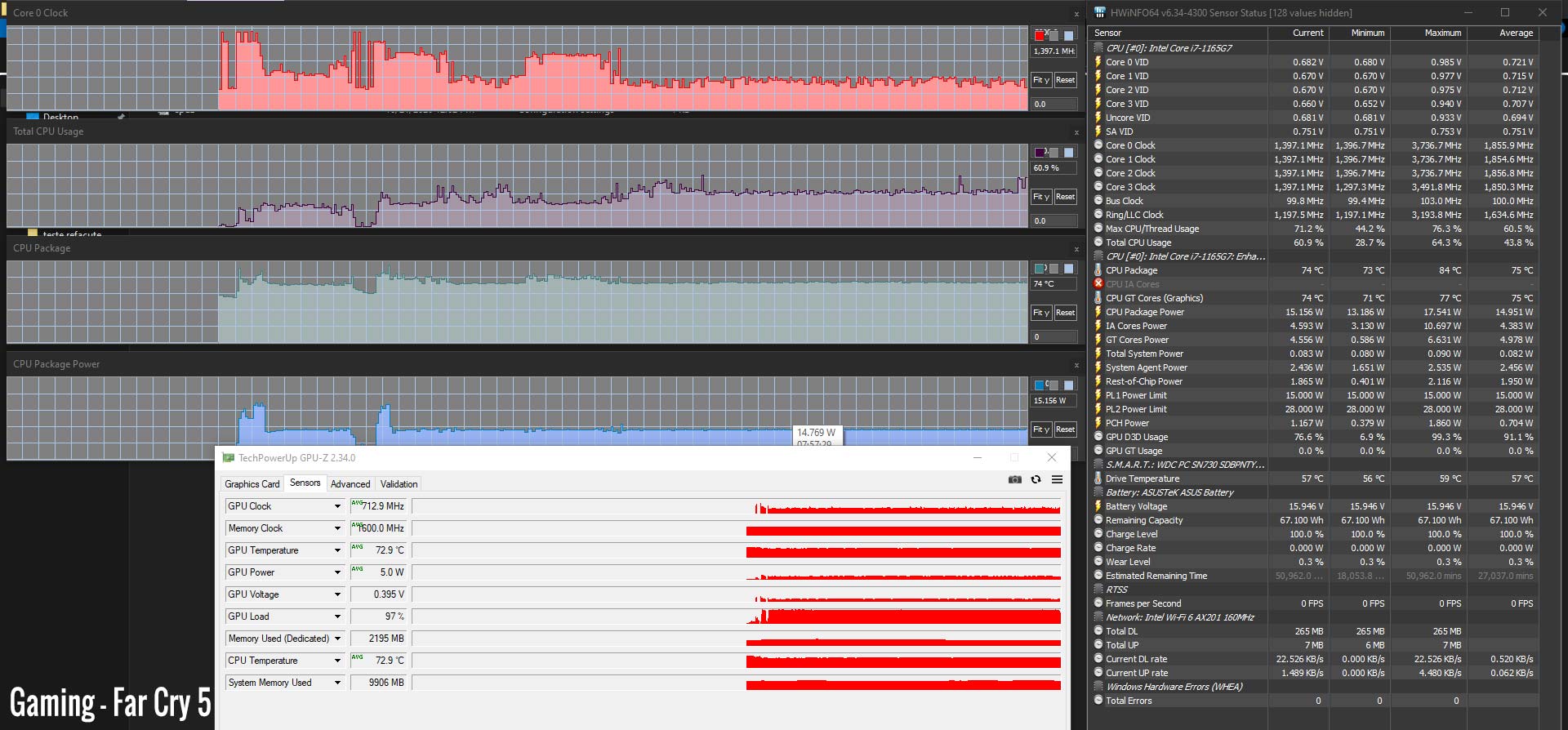Close the CPU Package graph panel
The height and width of the screenshot is (730, 1568).
tap(1076, 248)
